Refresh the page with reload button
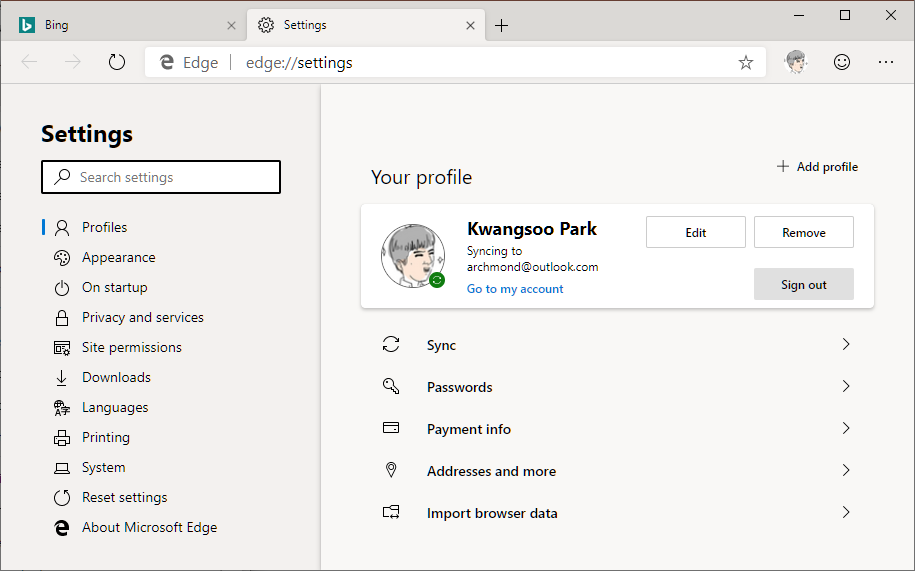The height and width of the screenshot is (571, 915). point(117,62)
